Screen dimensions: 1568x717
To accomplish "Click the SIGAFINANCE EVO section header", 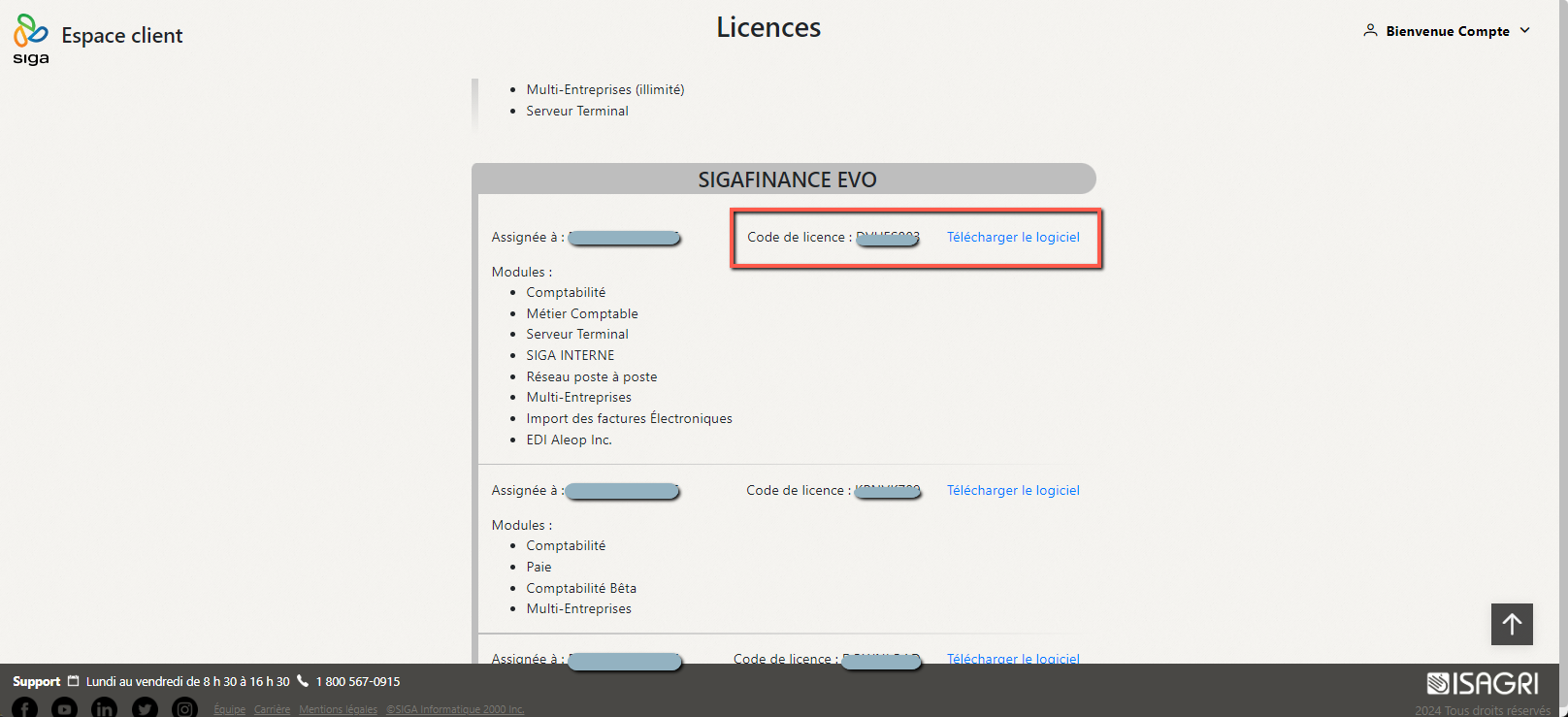I will click(784, 179).
